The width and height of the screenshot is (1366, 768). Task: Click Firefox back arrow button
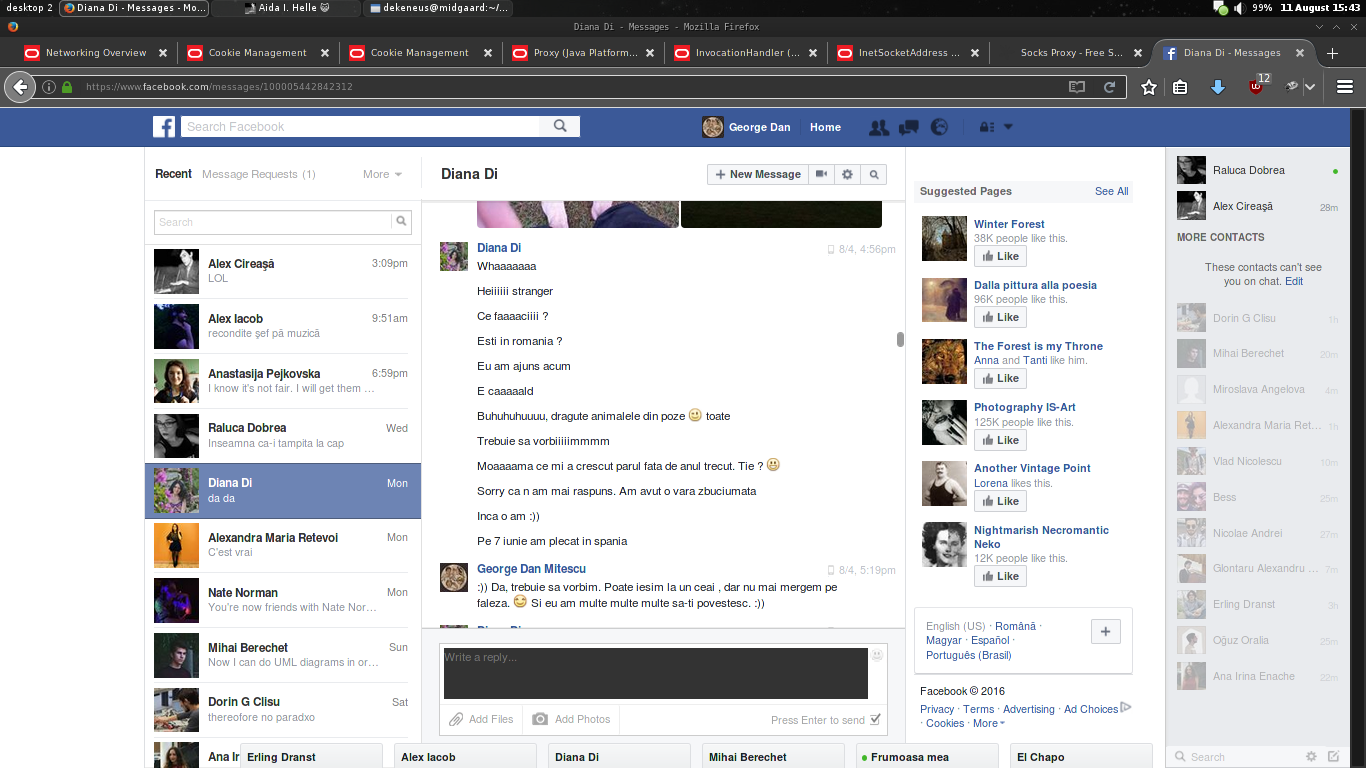click(x=20, y=87)
